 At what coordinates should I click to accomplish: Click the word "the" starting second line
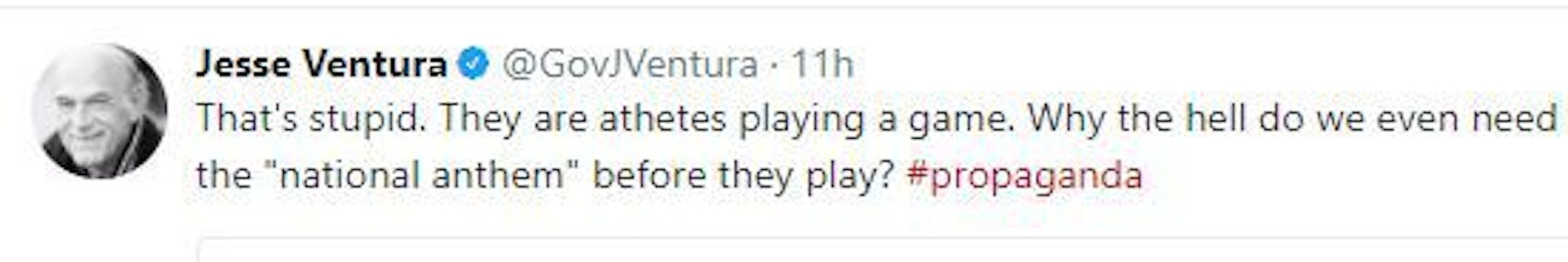224,176
